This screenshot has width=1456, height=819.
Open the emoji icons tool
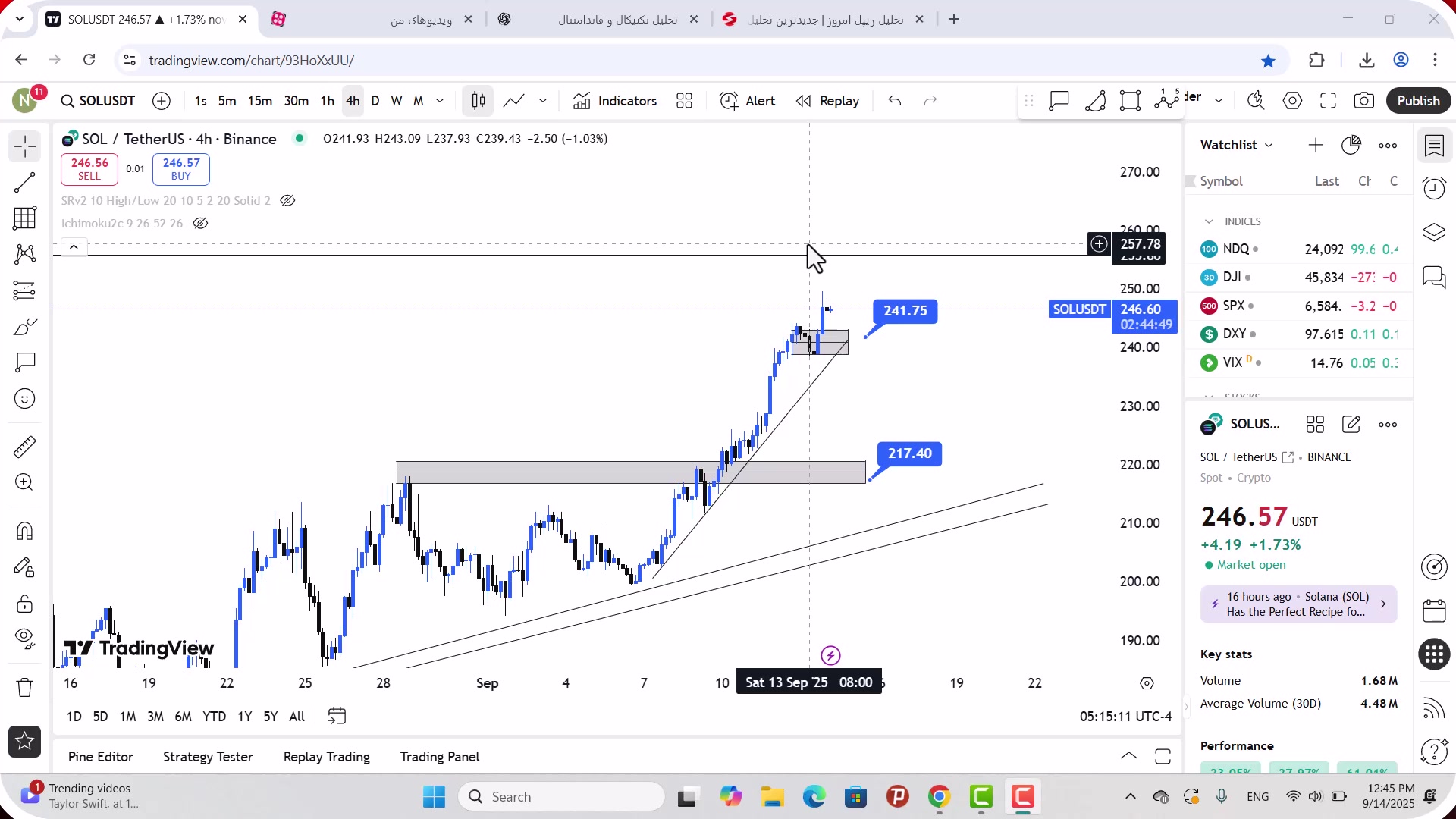(24, 399)
